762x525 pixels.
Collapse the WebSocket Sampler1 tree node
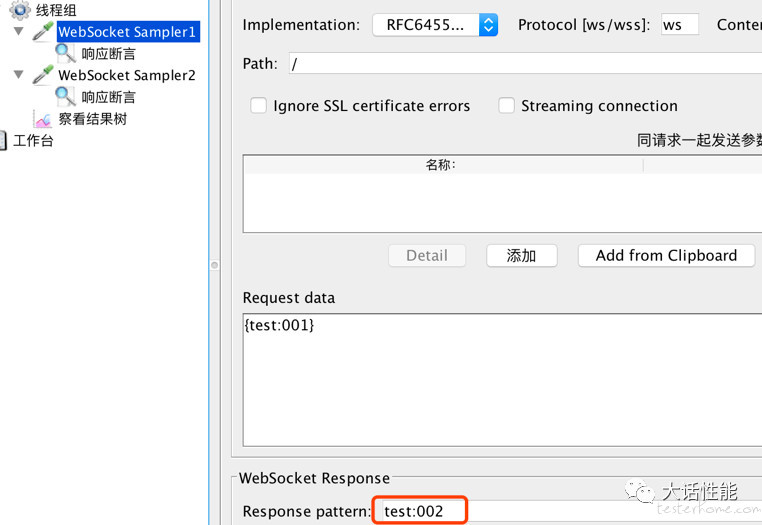(x=18, y=31)
